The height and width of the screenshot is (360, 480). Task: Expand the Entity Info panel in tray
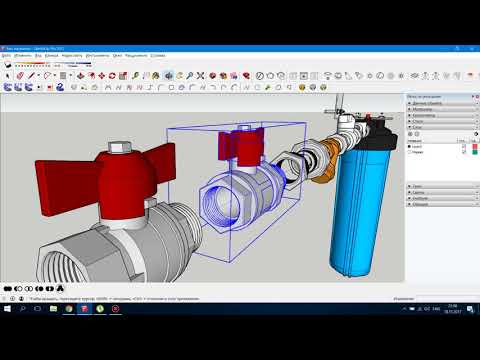point(443,103)
